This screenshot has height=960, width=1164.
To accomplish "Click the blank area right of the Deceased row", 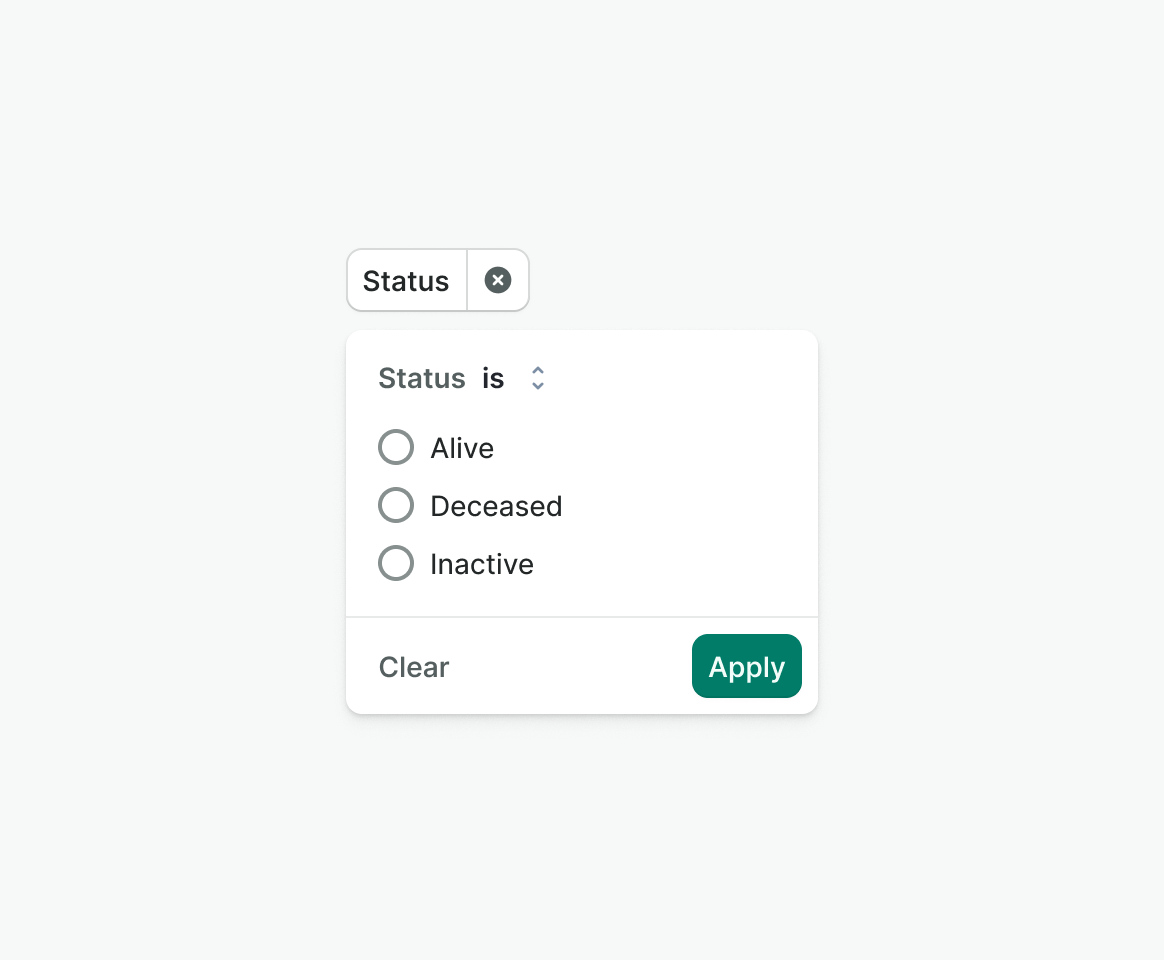I will (x=690, y=506).
